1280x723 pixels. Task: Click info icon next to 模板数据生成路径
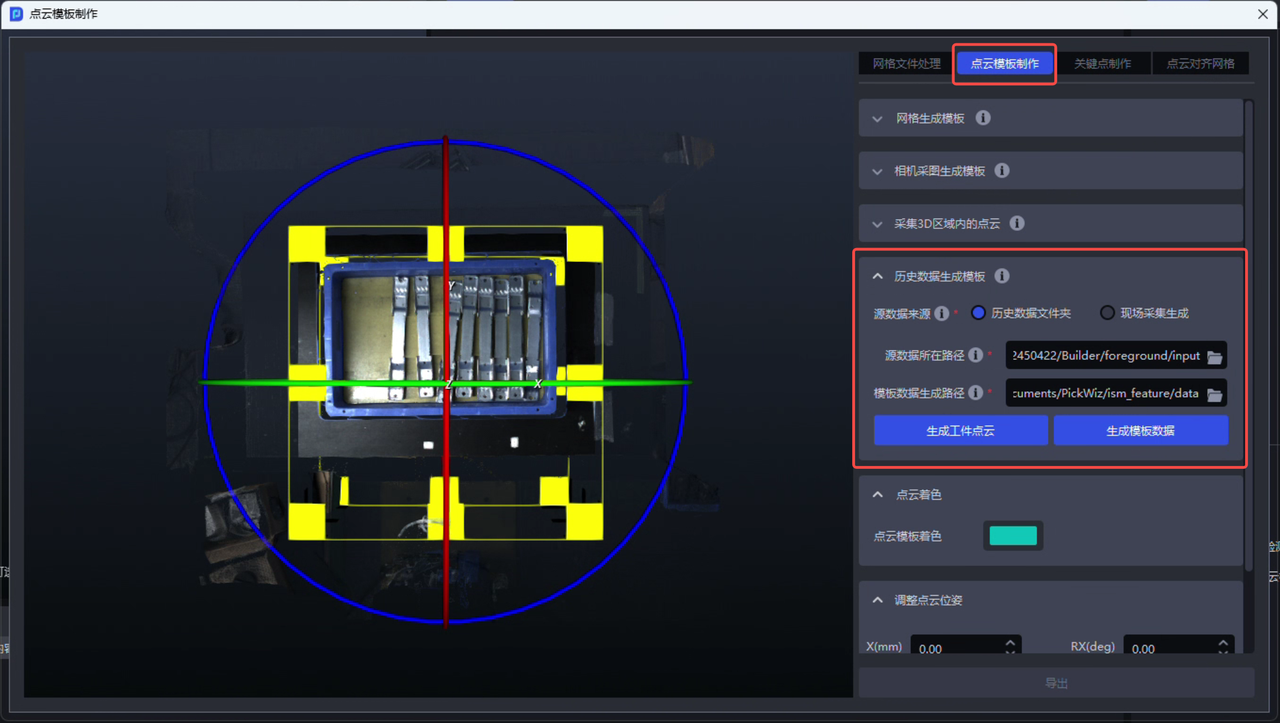tap(975, 393)
